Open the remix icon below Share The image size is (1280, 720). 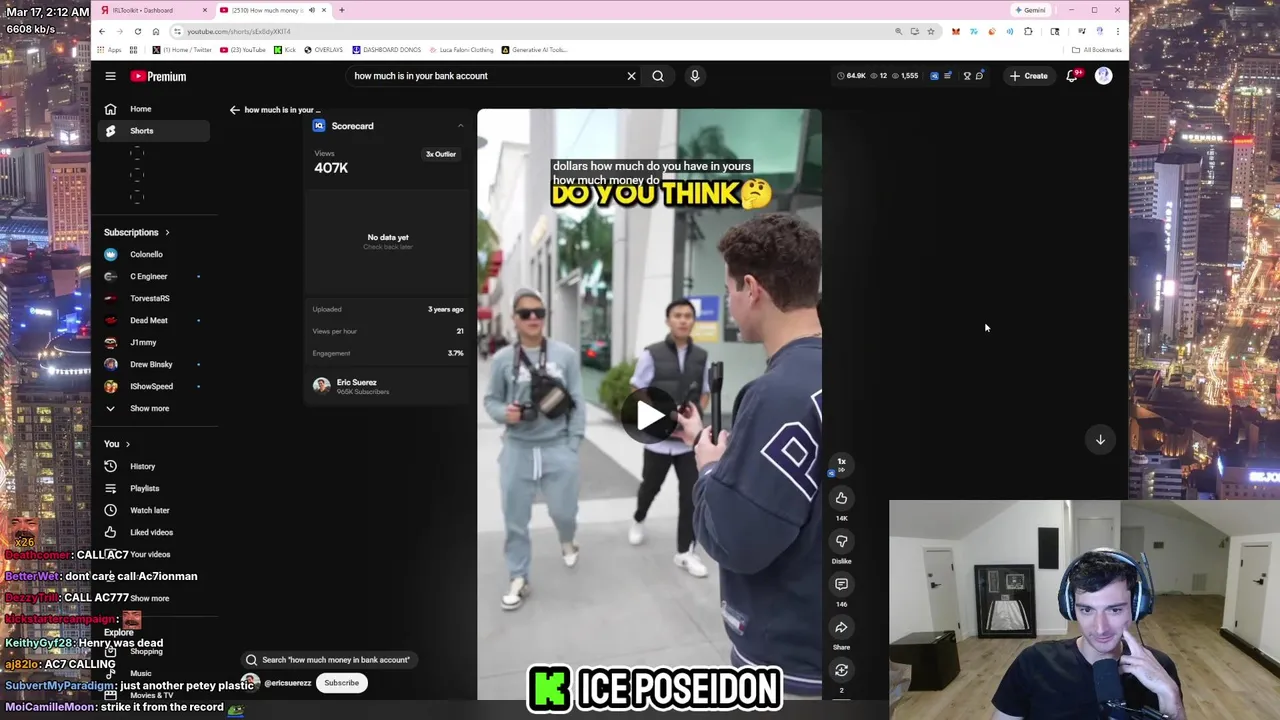841,670
